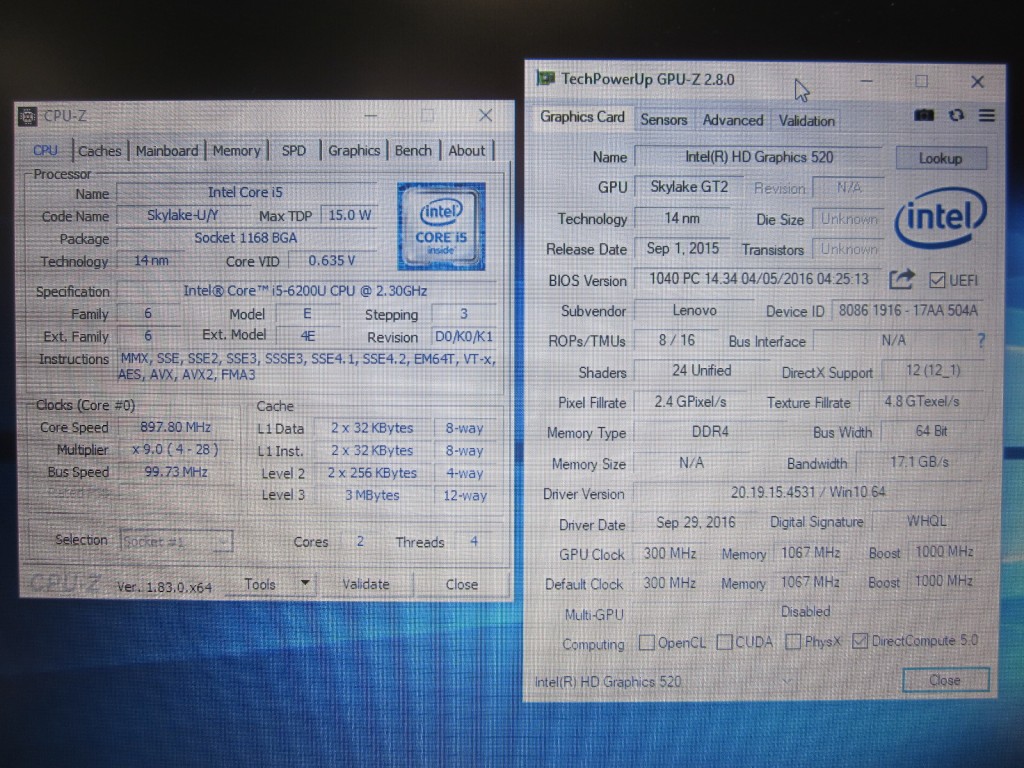Image resolution: width=1024 pixels, height=768 pixels.
Task: Close the GPU-Z window with X
Action: point(977,82)
